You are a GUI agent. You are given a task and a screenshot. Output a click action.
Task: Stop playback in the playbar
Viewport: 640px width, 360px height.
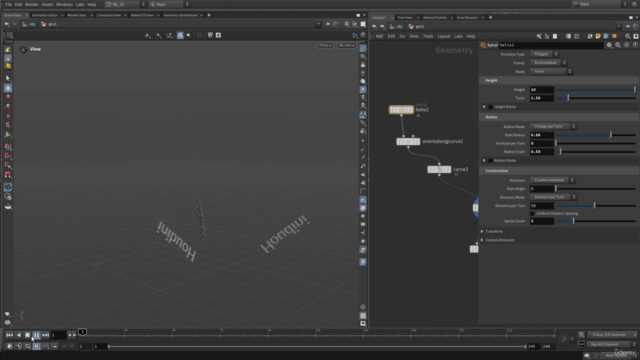[x=27, y=335]
